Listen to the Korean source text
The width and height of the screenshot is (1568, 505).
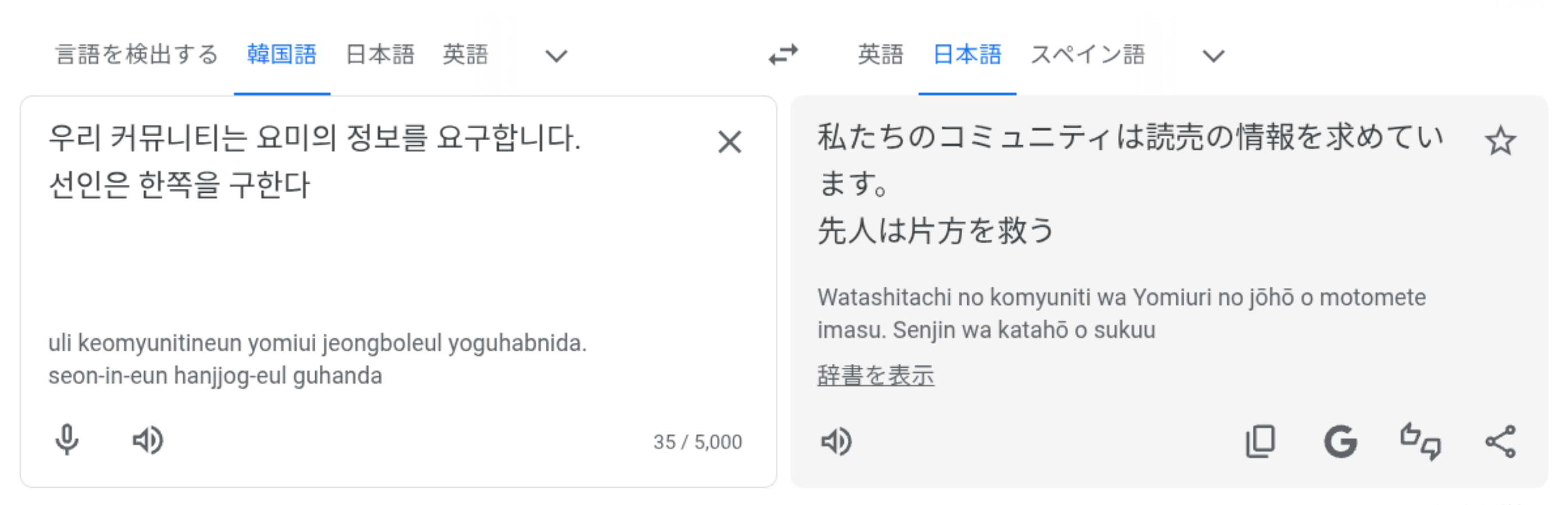(x=148, y=440)
